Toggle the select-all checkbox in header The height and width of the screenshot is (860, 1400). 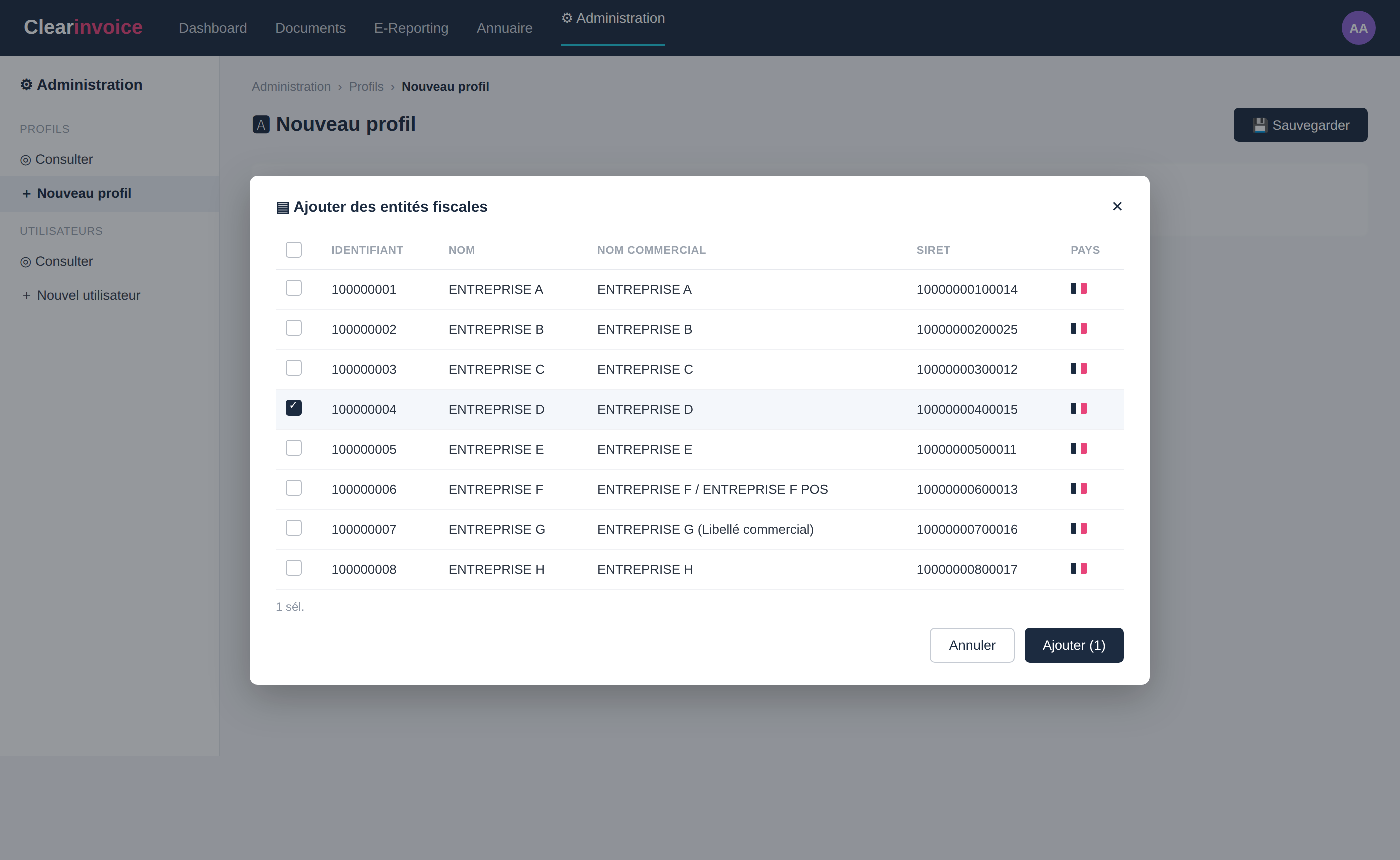[x=294, y=249]
